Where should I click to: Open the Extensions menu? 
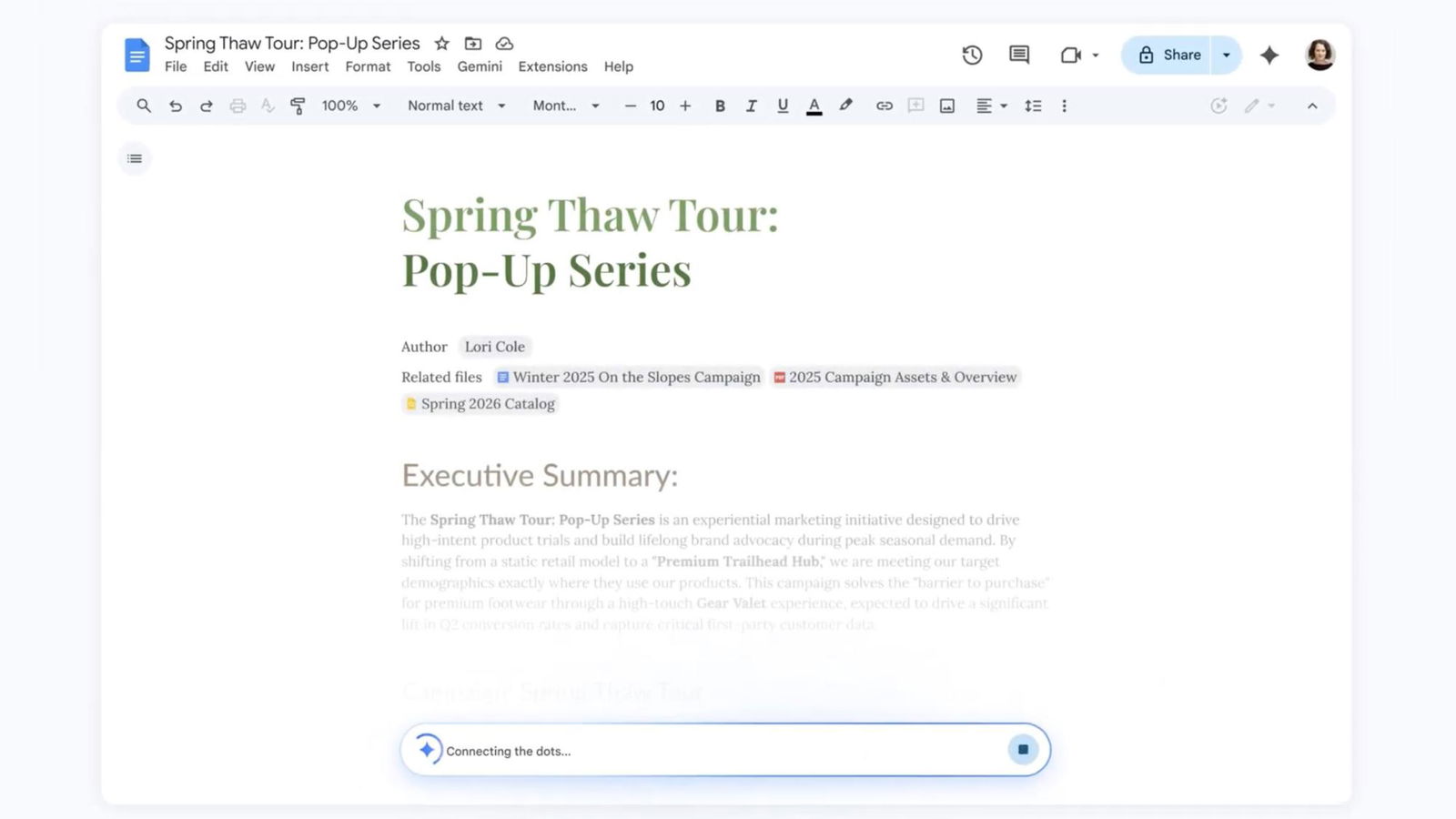[552, 66]
